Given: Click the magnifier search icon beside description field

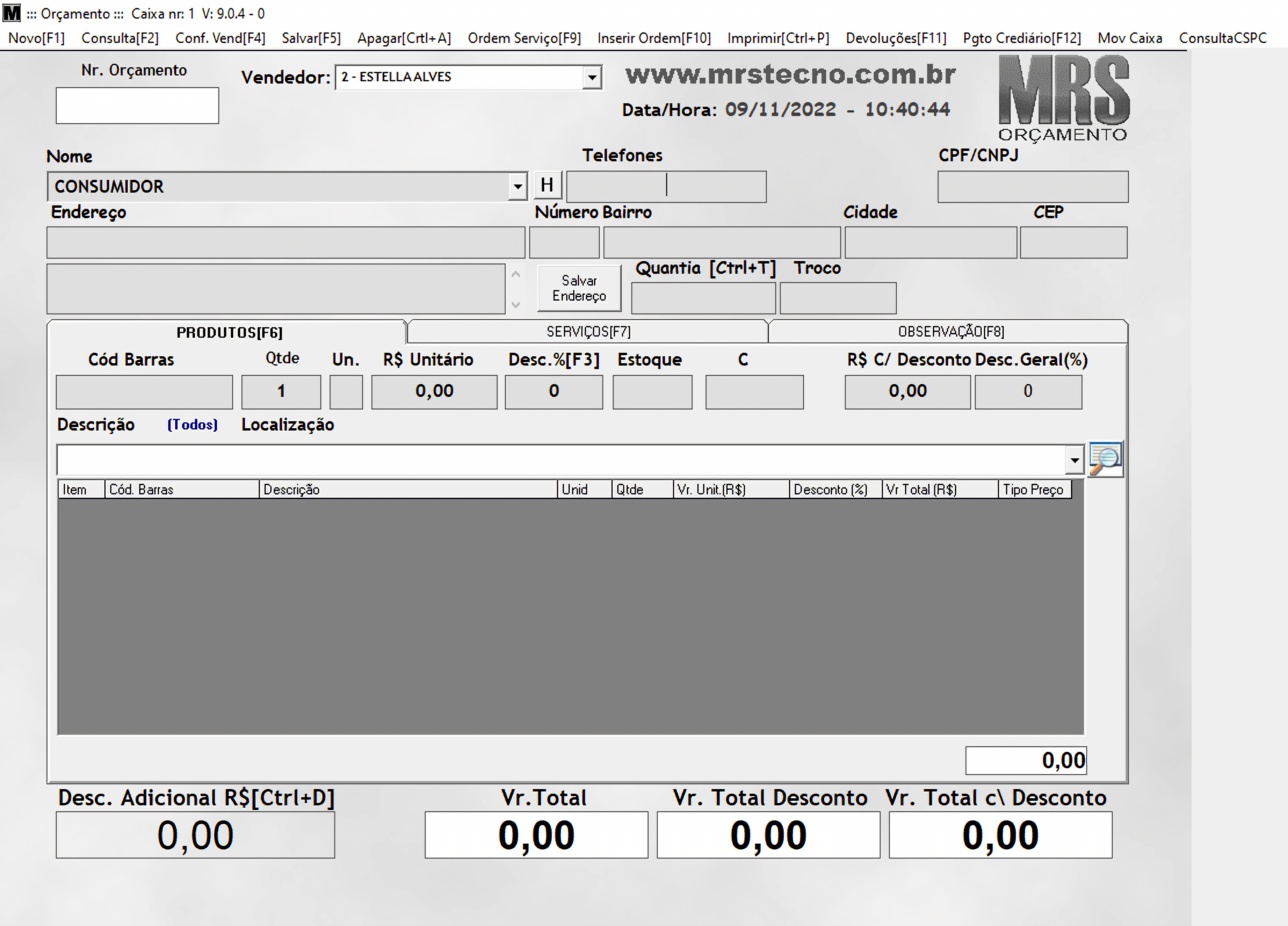Looking at the screenshot, I should coord(1105,459).
